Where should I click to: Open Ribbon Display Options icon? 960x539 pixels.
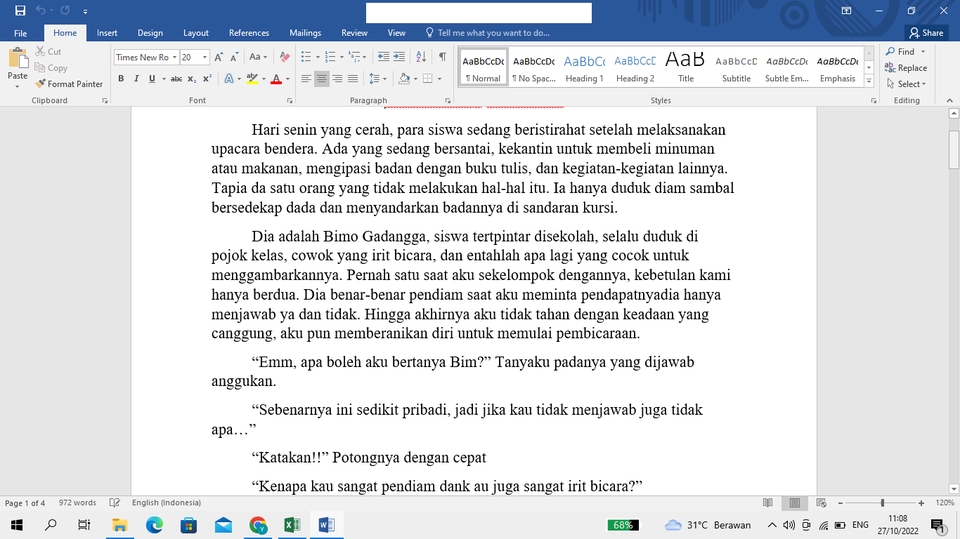pyautogui.click(x=846, y=10)
